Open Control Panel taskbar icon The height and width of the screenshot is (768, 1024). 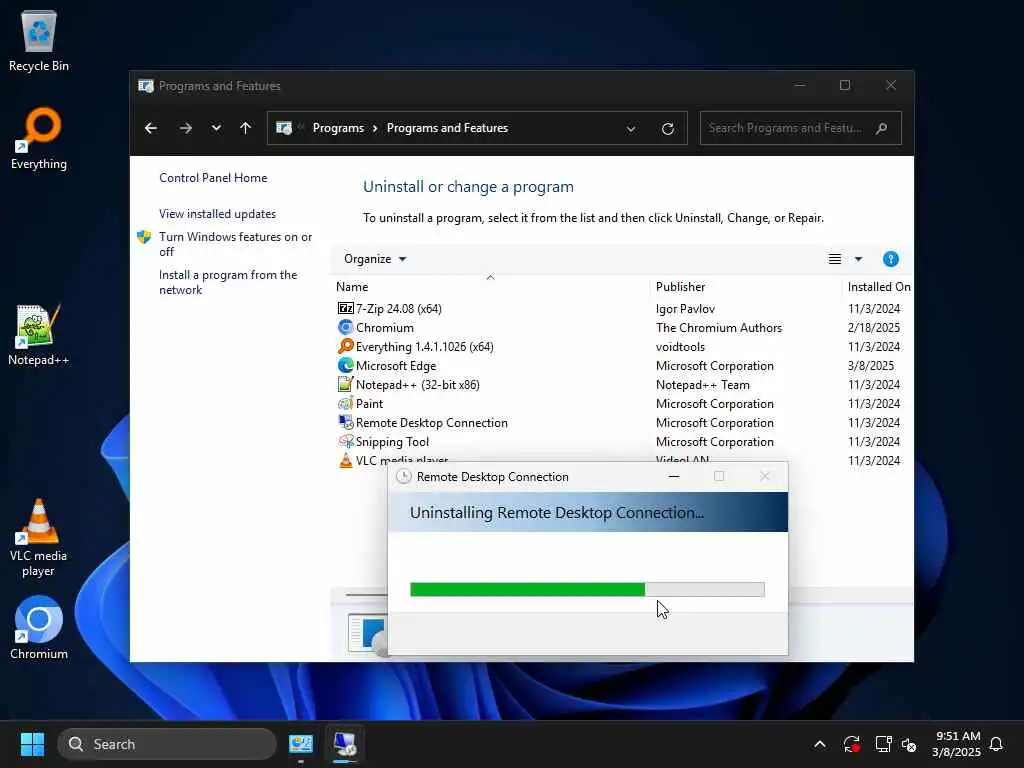click(x=301, y=744)
